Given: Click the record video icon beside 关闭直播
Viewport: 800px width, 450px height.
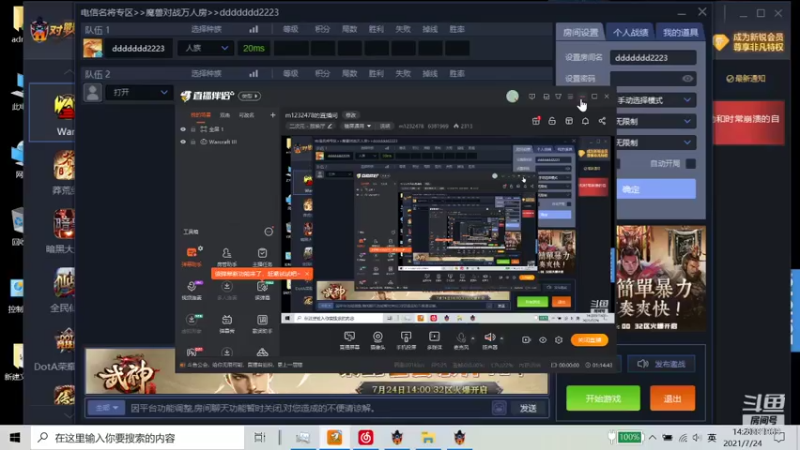Looking at the screenshot, I should coord(526,340).
